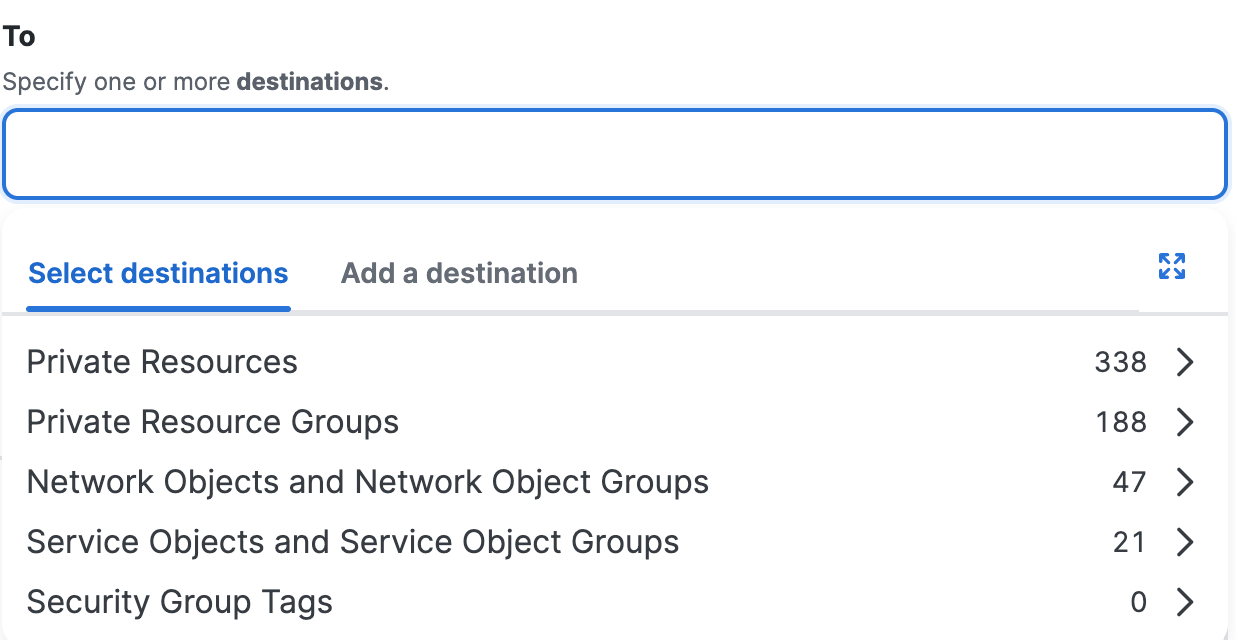Click the 47 count for Network Objects
The image size is (1236, 640).
pos(1129,482)
